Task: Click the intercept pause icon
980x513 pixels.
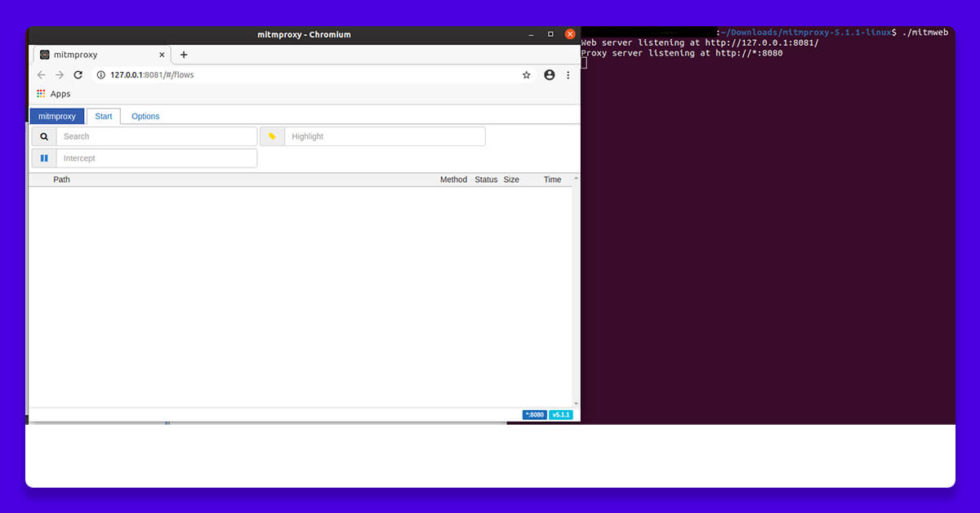Action: pos(44,158)
